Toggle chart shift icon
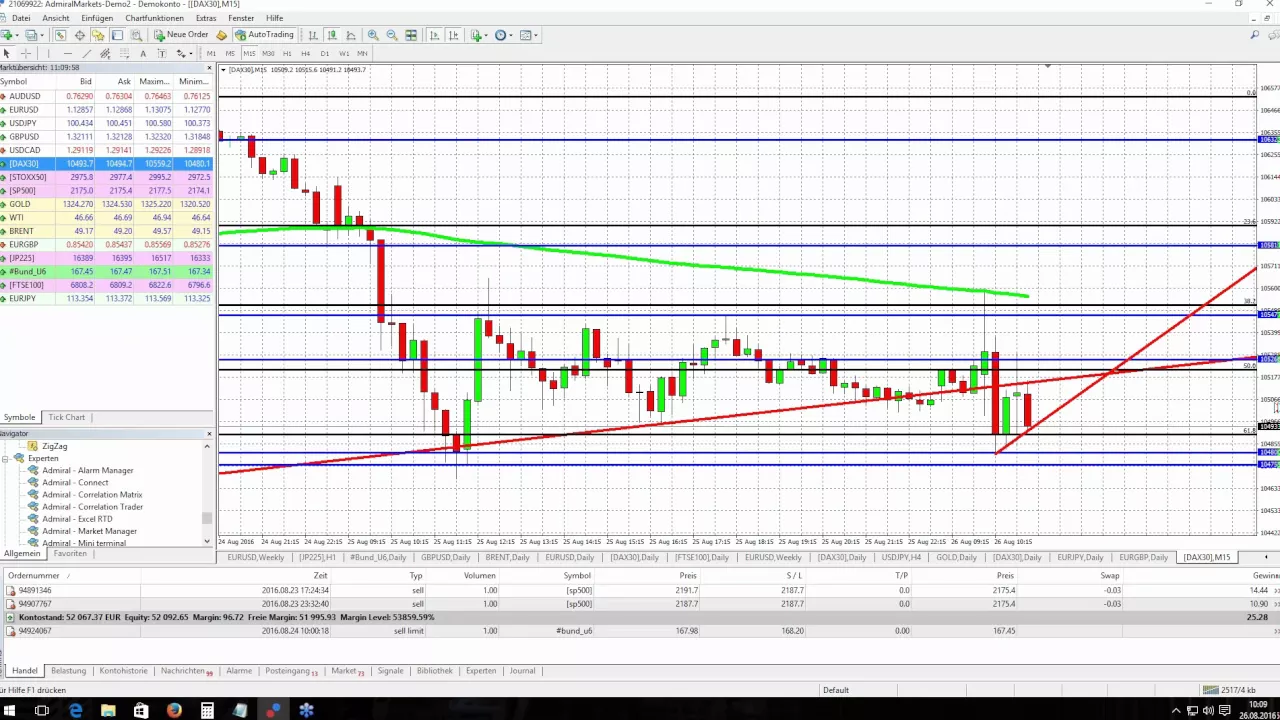This screenshot has height=720, width=1280. pos(454,35)
